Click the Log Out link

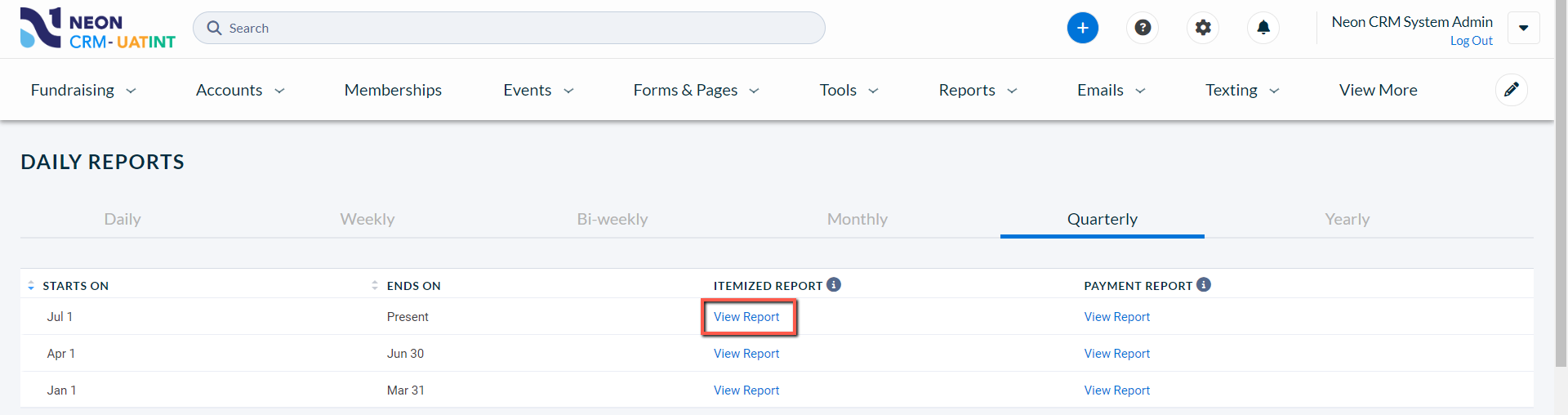click(x=1471, y=41)
